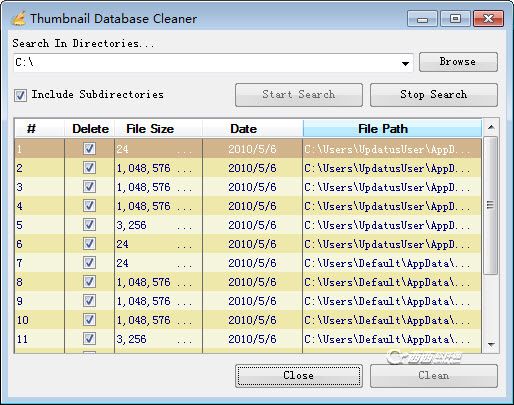Image resolution: width=514 pixels, height=405 pixels.
Task: Minimize the Thumbnail Database Cleaner window
Action: (422, 19)
